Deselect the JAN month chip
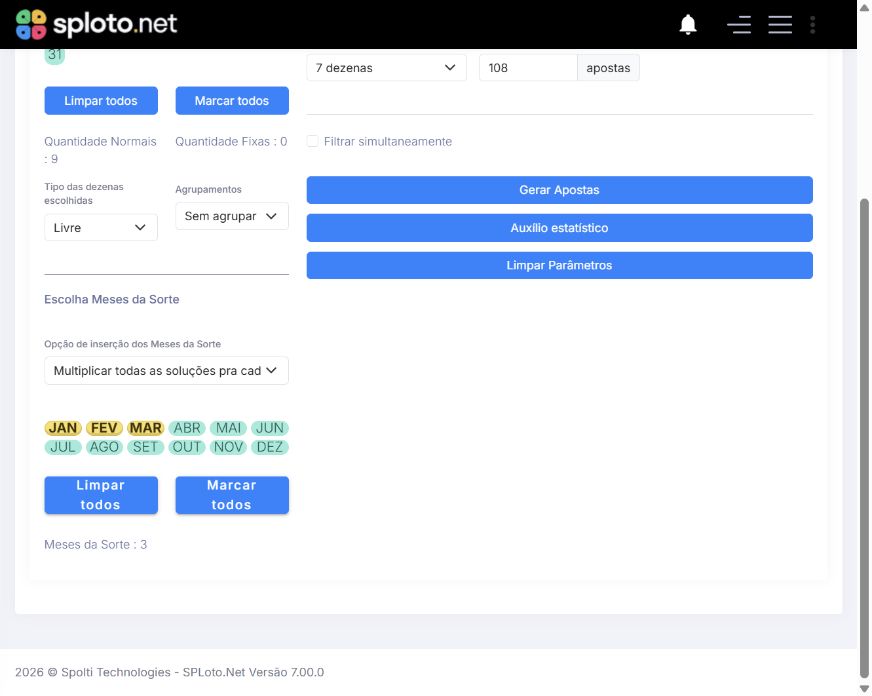The width and height of the screenshot is (872, 696). coord(63,428)
